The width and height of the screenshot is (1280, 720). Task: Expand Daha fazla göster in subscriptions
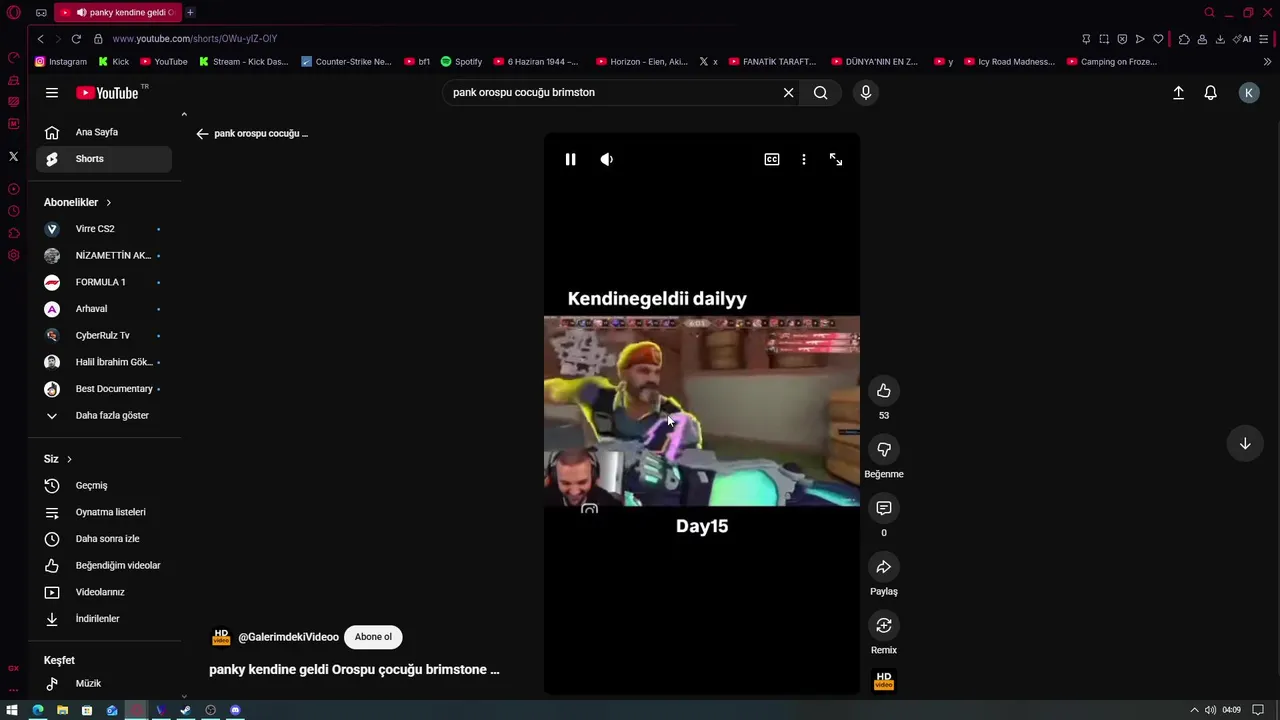tap(104, 416)
